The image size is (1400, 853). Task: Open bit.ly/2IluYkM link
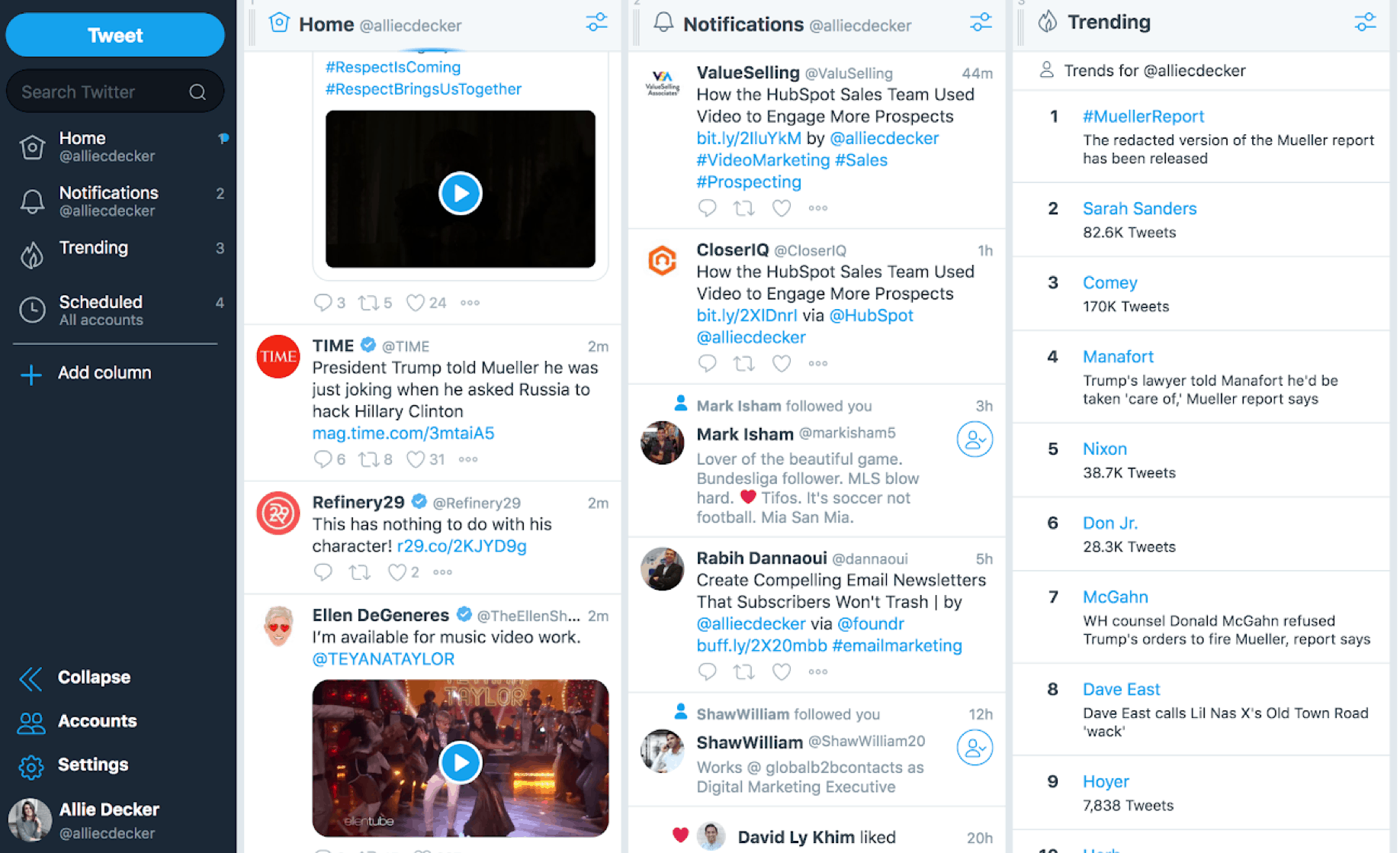pos(749,139)
